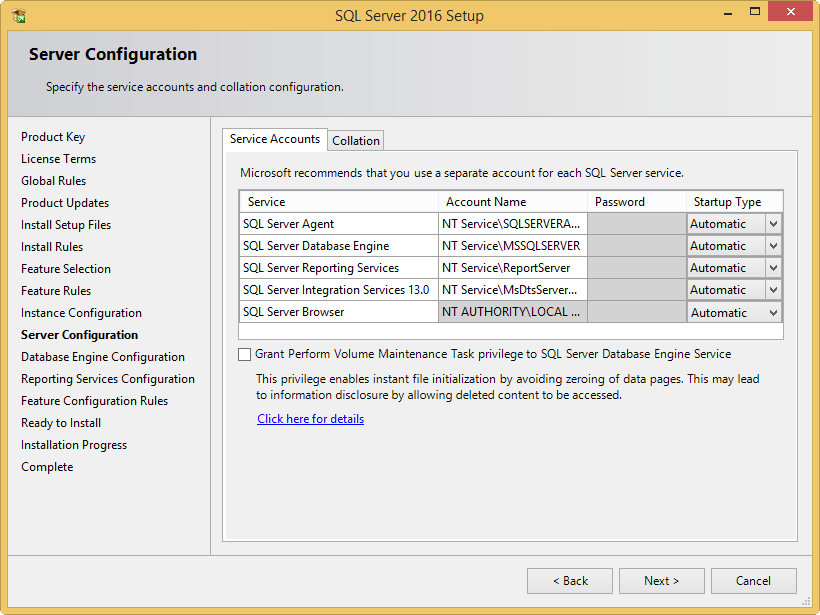
Task: Click the Back button
Action: 570,581
